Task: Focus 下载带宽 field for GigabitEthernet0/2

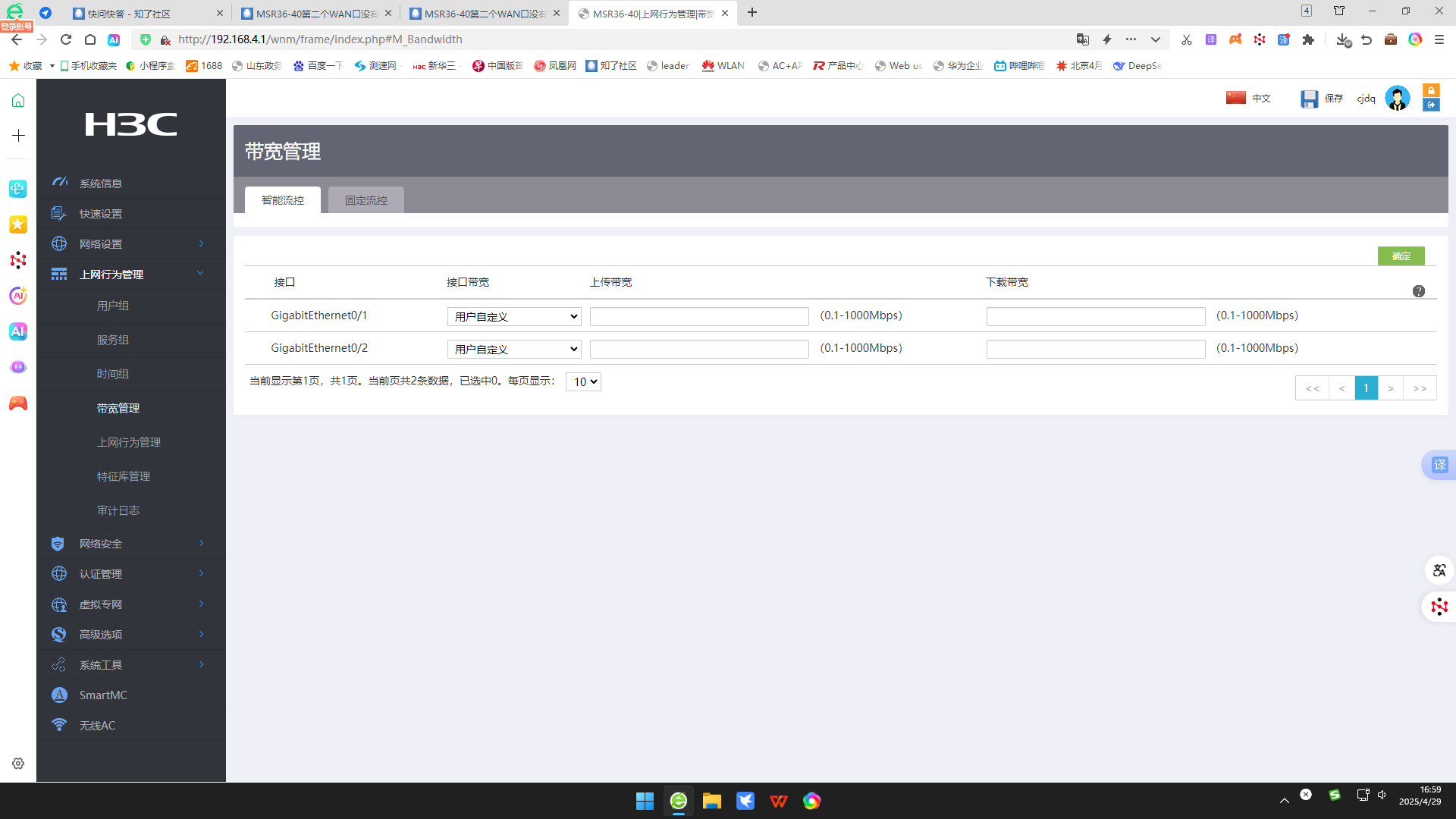Action: pyautogui.click(x=1096, y=349)
